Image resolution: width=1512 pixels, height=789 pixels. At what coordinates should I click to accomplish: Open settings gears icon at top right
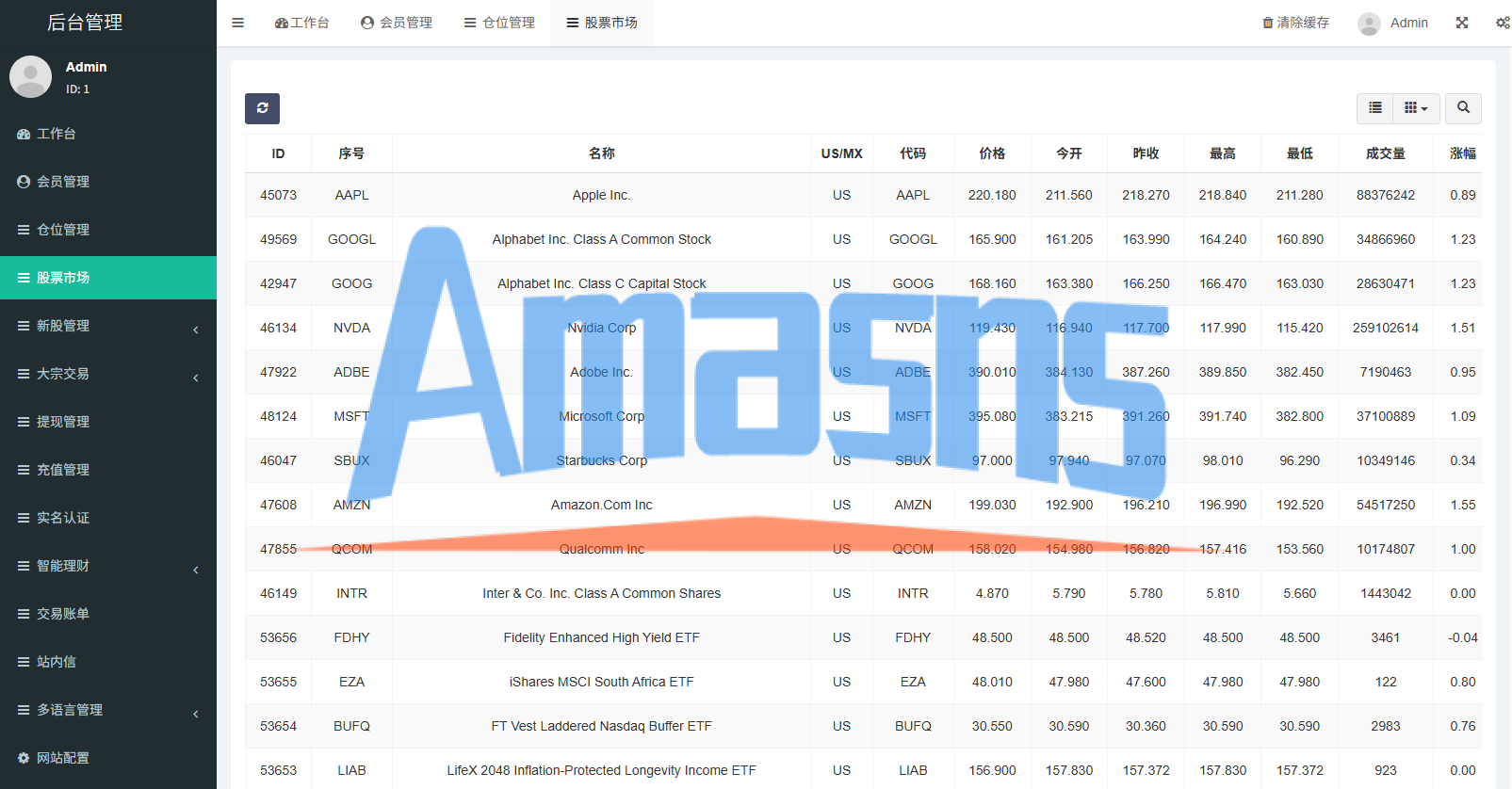coord(1503,23)
